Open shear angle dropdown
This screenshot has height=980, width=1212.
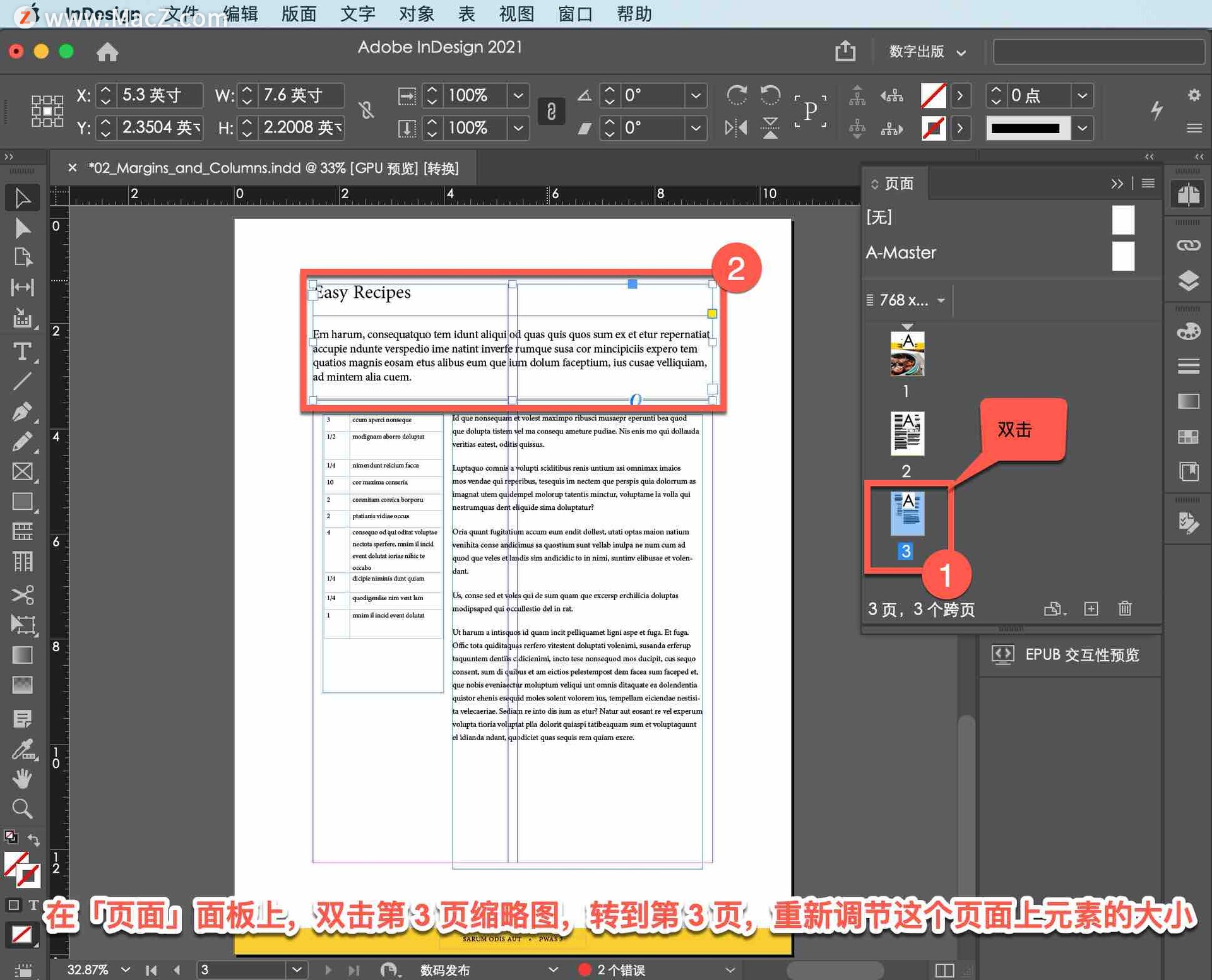click(696, 128)
